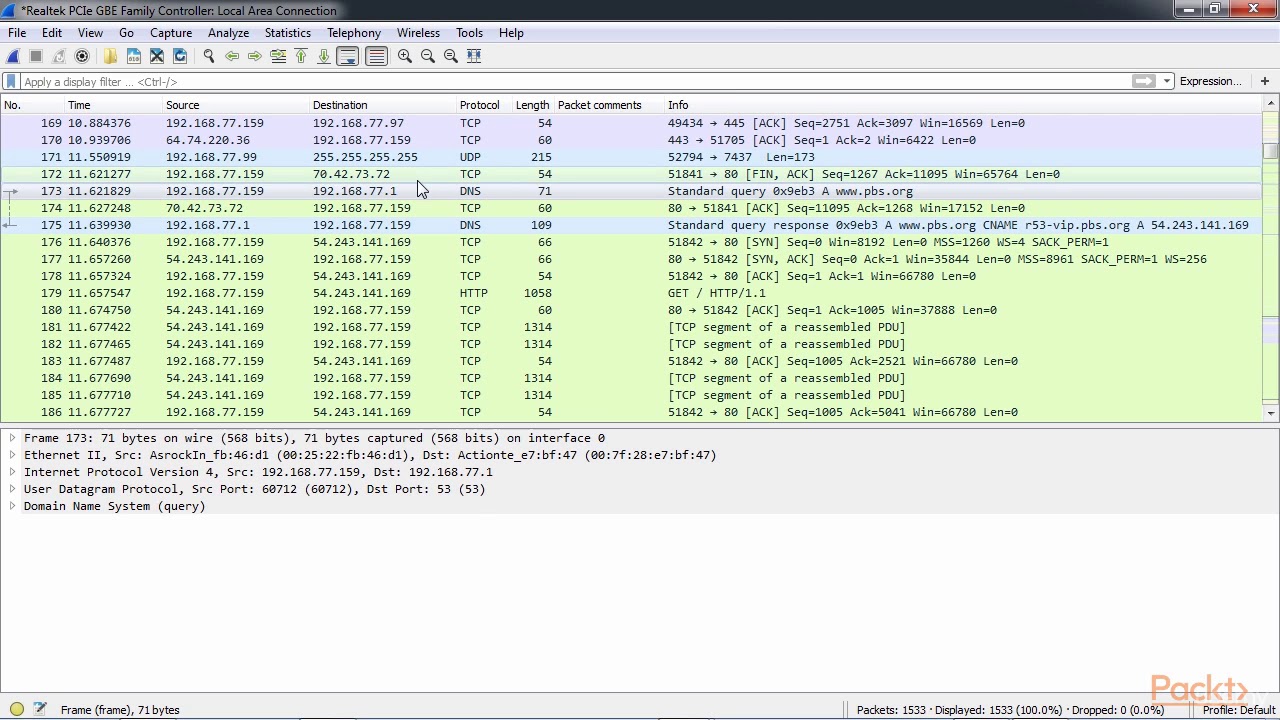Open the Tools menu

tap(469, 33)
